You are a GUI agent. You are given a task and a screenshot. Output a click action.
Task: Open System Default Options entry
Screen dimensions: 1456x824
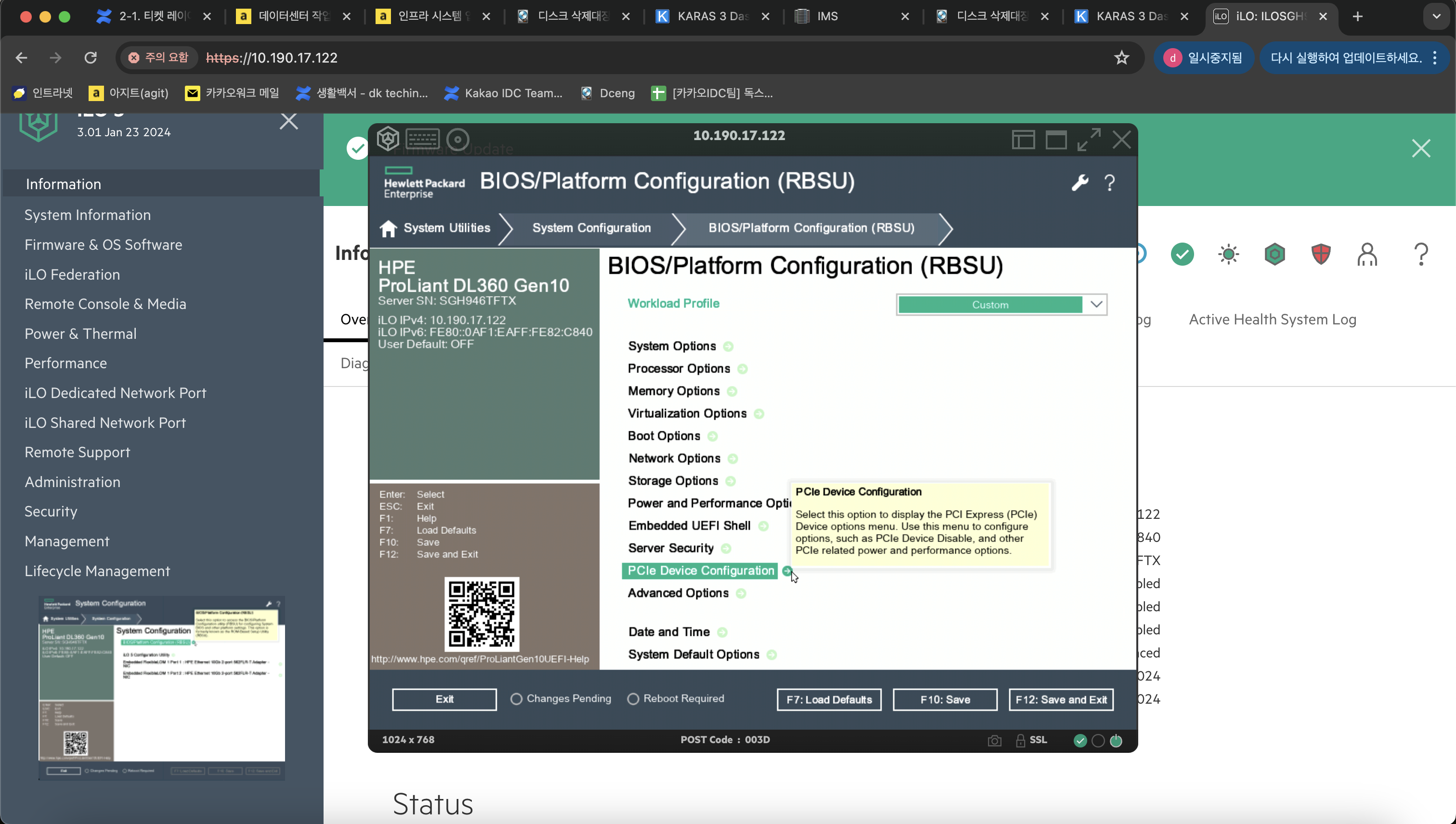pyautogui.click(x=693, y=654)
